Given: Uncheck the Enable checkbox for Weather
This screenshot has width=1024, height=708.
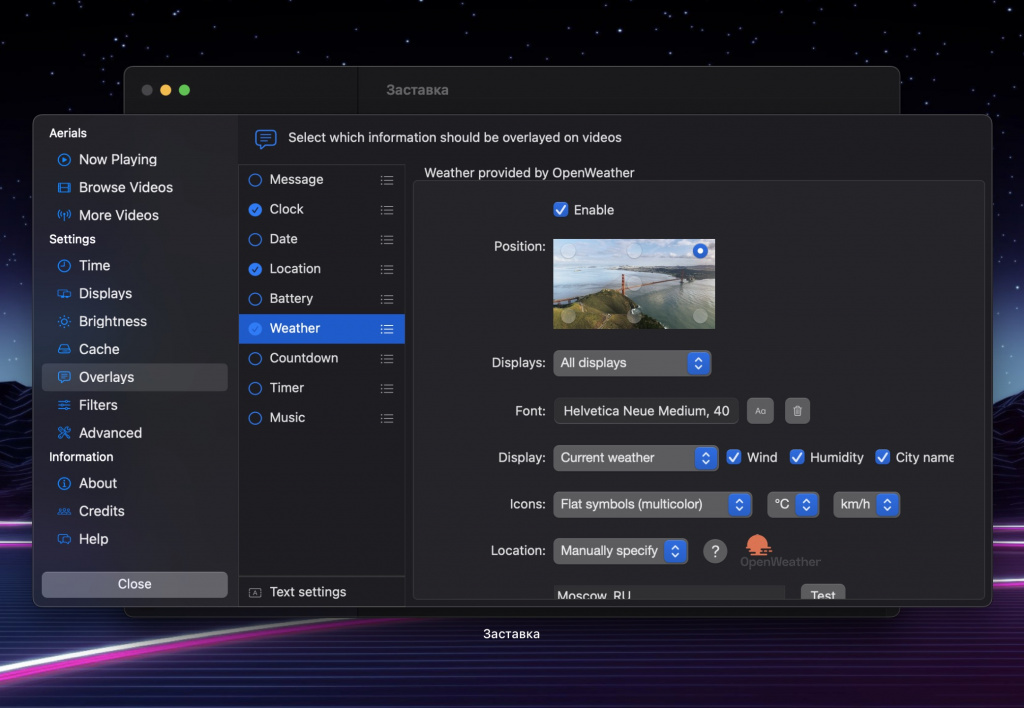Looking at the screenshot, I should coord(561,210).
